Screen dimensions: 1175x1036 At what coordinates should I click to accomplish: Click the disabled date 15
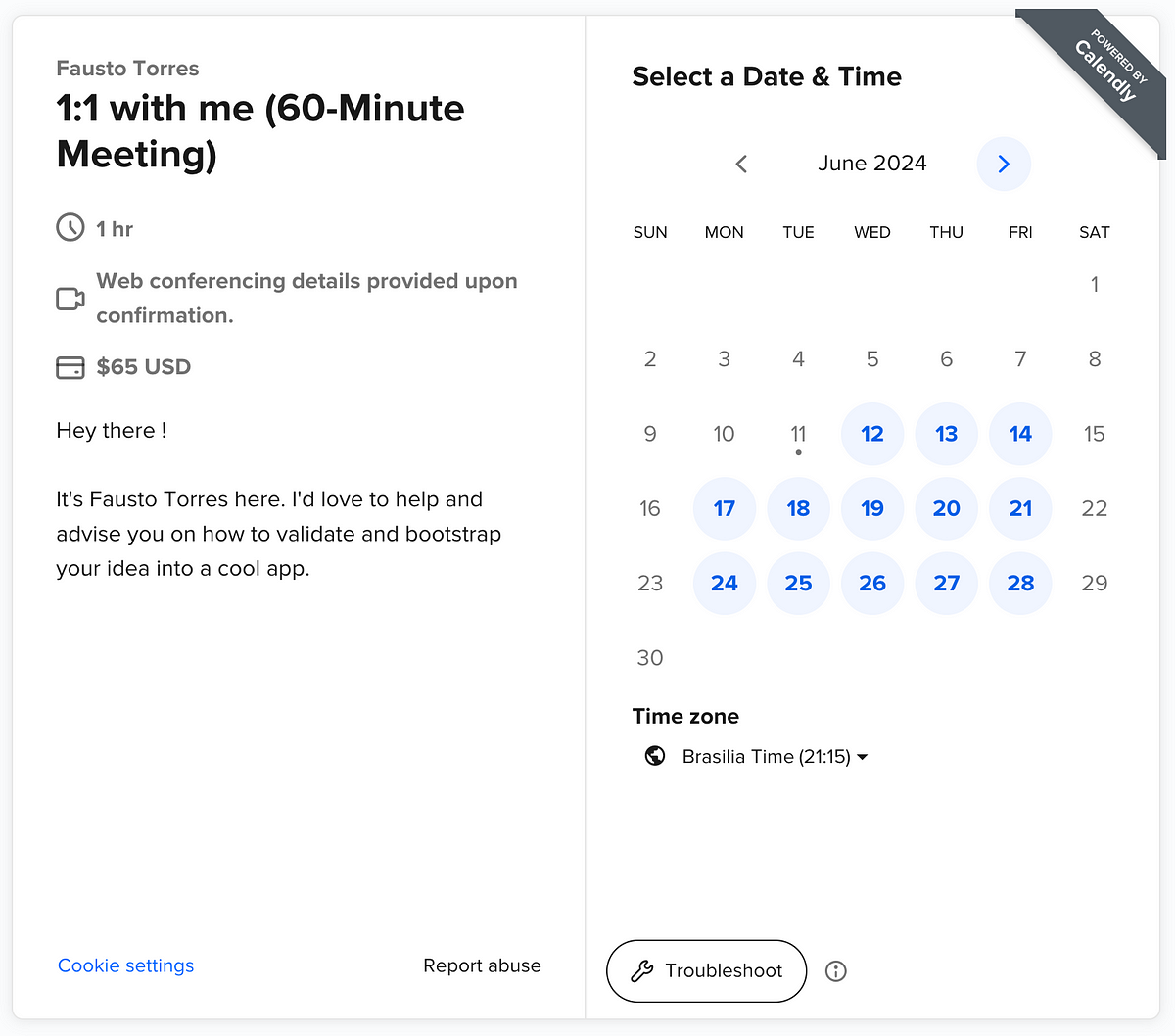tap(1095, 434)
